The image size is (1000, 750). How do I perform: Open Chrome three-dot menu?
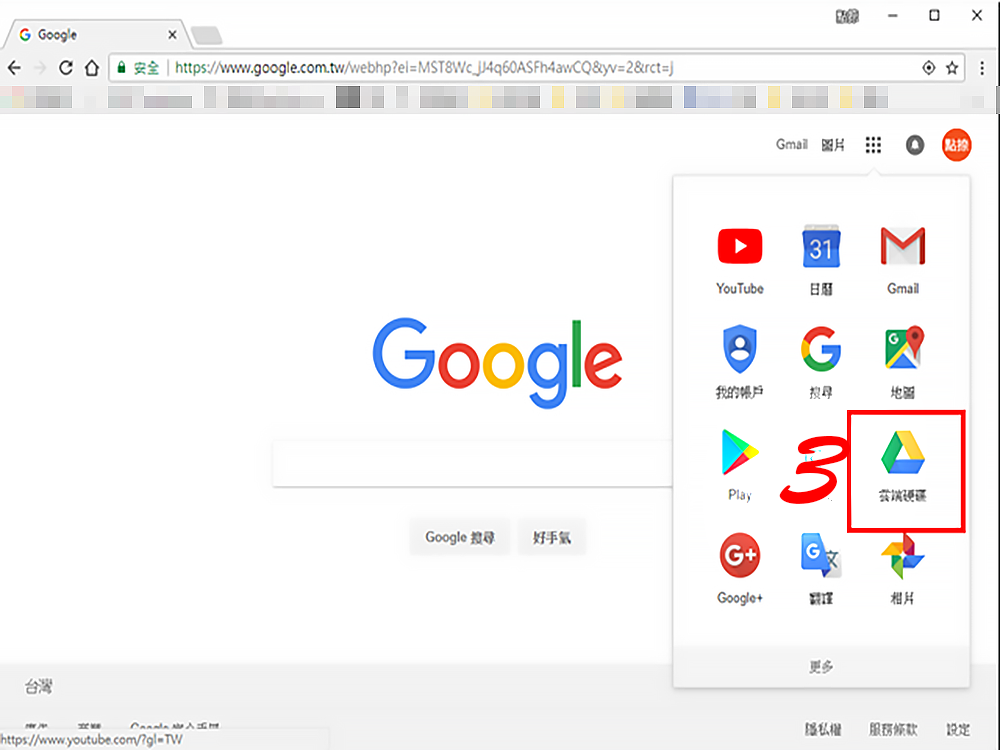click(x=982, y=68)
